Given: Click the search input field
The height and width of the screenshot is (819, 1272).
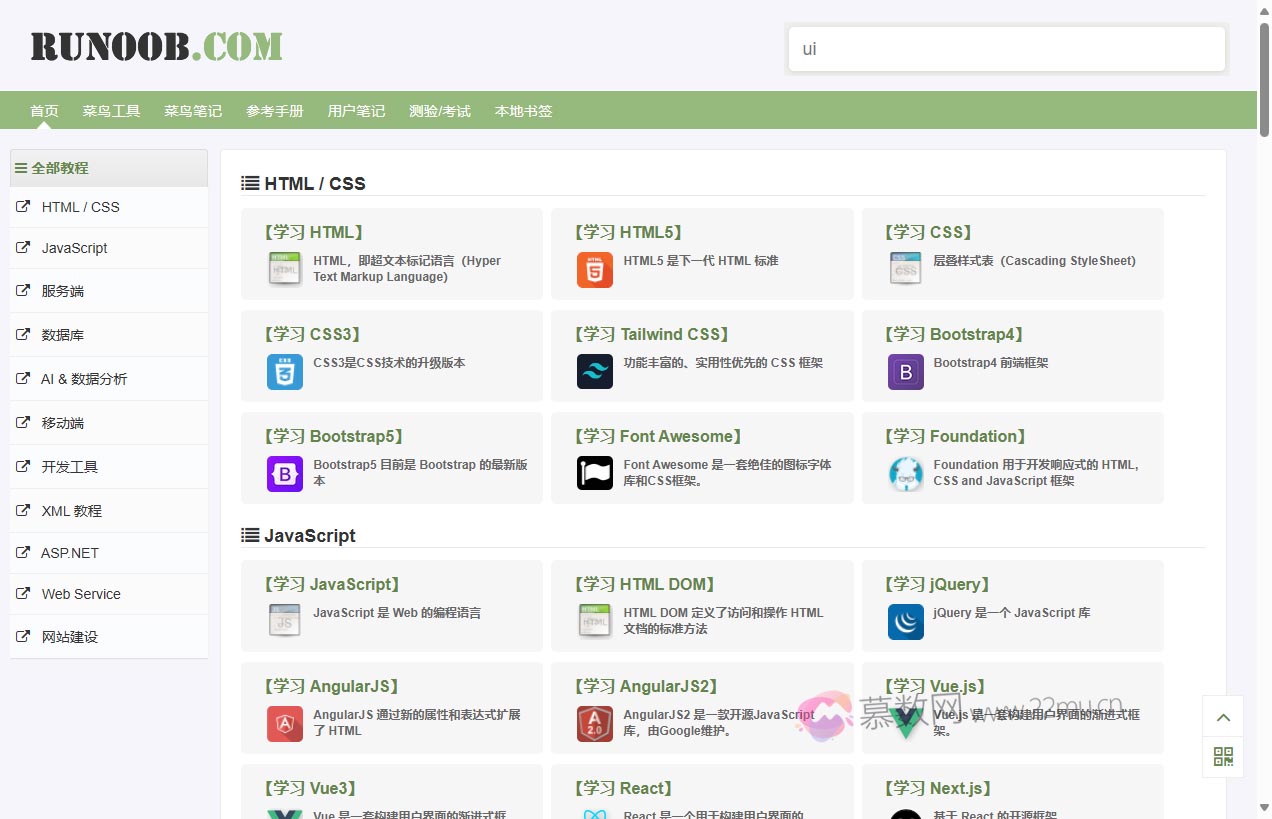Looking at the screenshot, I should 1006,49.
